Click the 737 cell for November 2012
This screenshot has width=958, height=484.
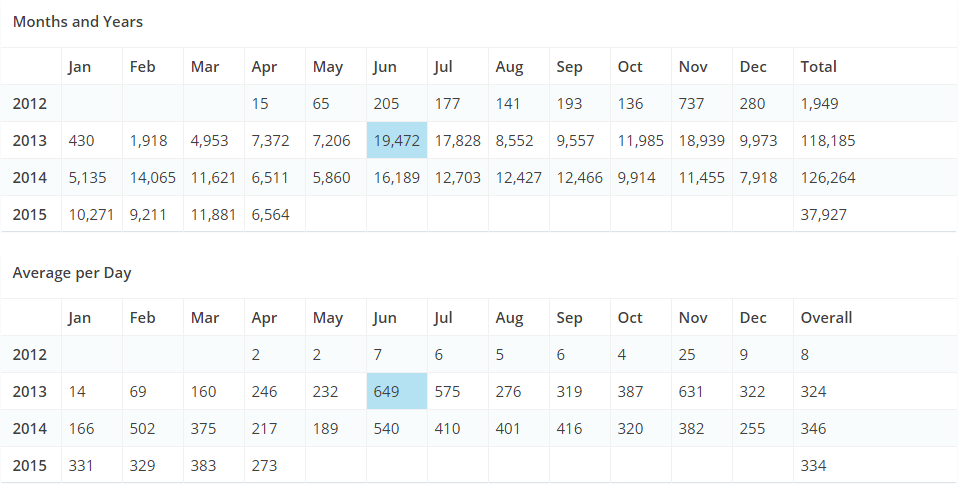coord(692,104)
